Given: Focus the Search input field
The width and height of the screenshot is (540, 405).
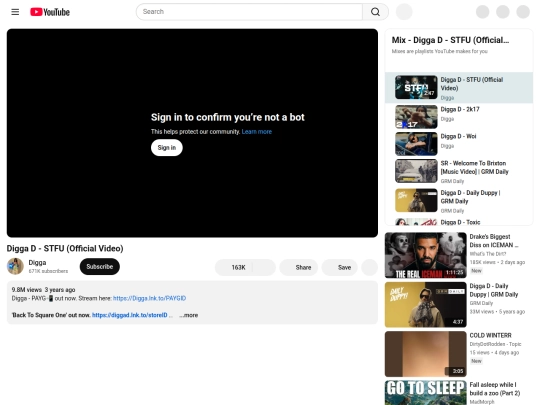Looking at the screenshot, I should pos(249,12).
